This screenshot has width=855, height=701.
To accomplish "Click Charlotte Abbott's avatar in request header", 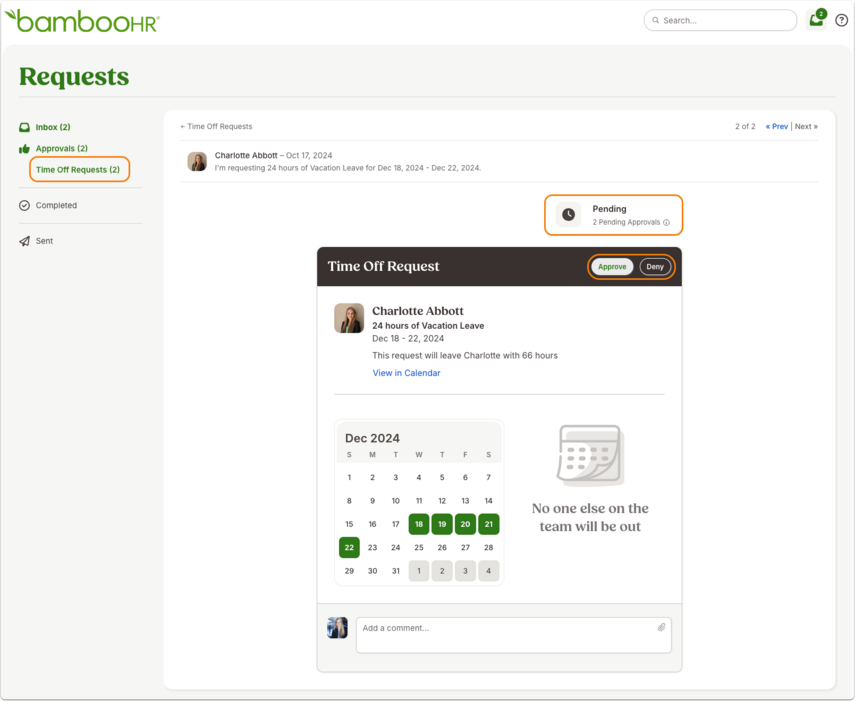I will pyautogui.click(x=197, y=161).
